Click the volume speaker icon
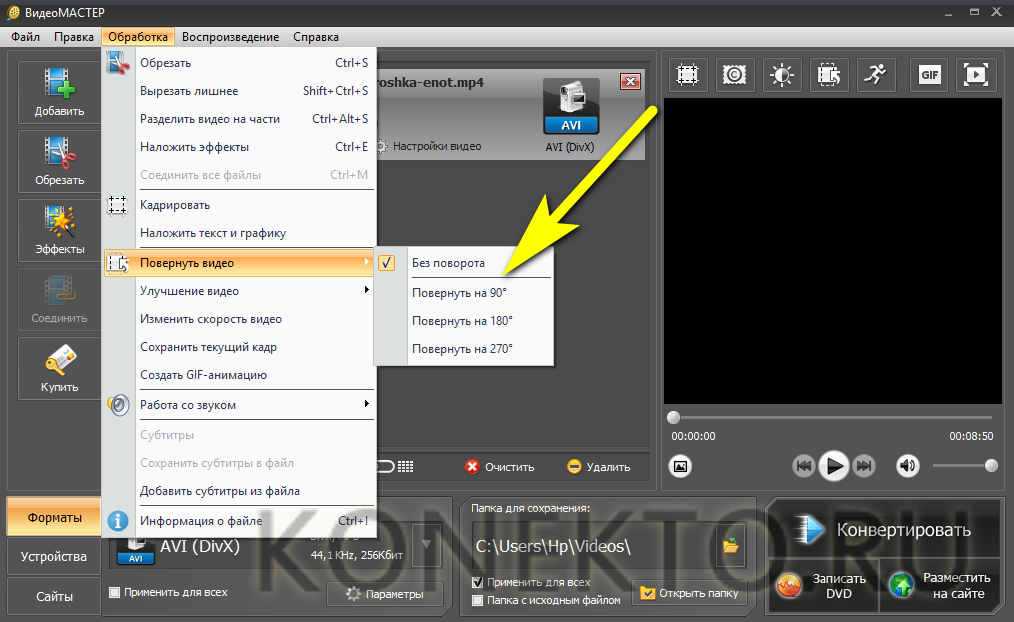 (908, 466)
